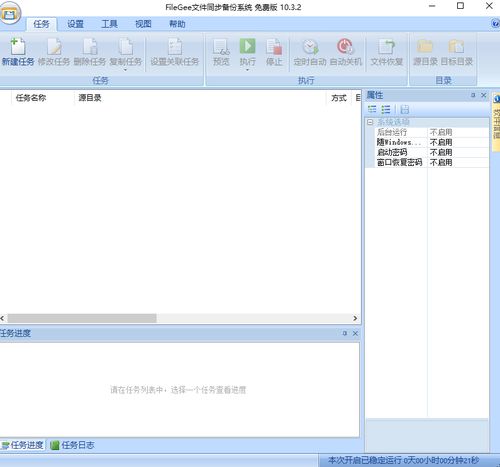Viewport: 500px width, 467px height.
Task: Open the dropdown arrow under 复制任务
Action: pyautogui.click(x=125, y=70)
